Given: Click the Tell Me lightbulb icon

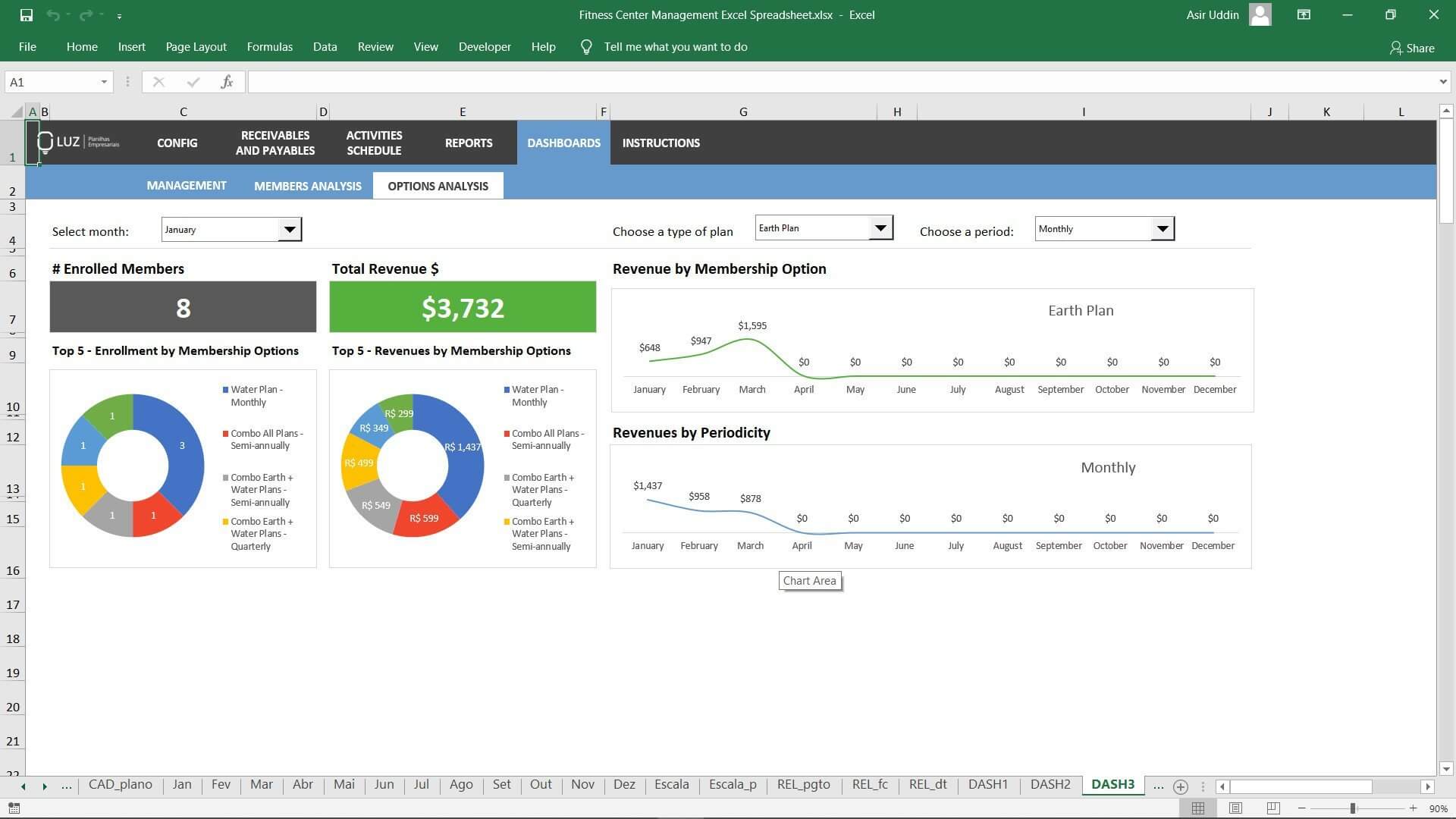Looking at the screenshot, I should click(x=585, y=46).
